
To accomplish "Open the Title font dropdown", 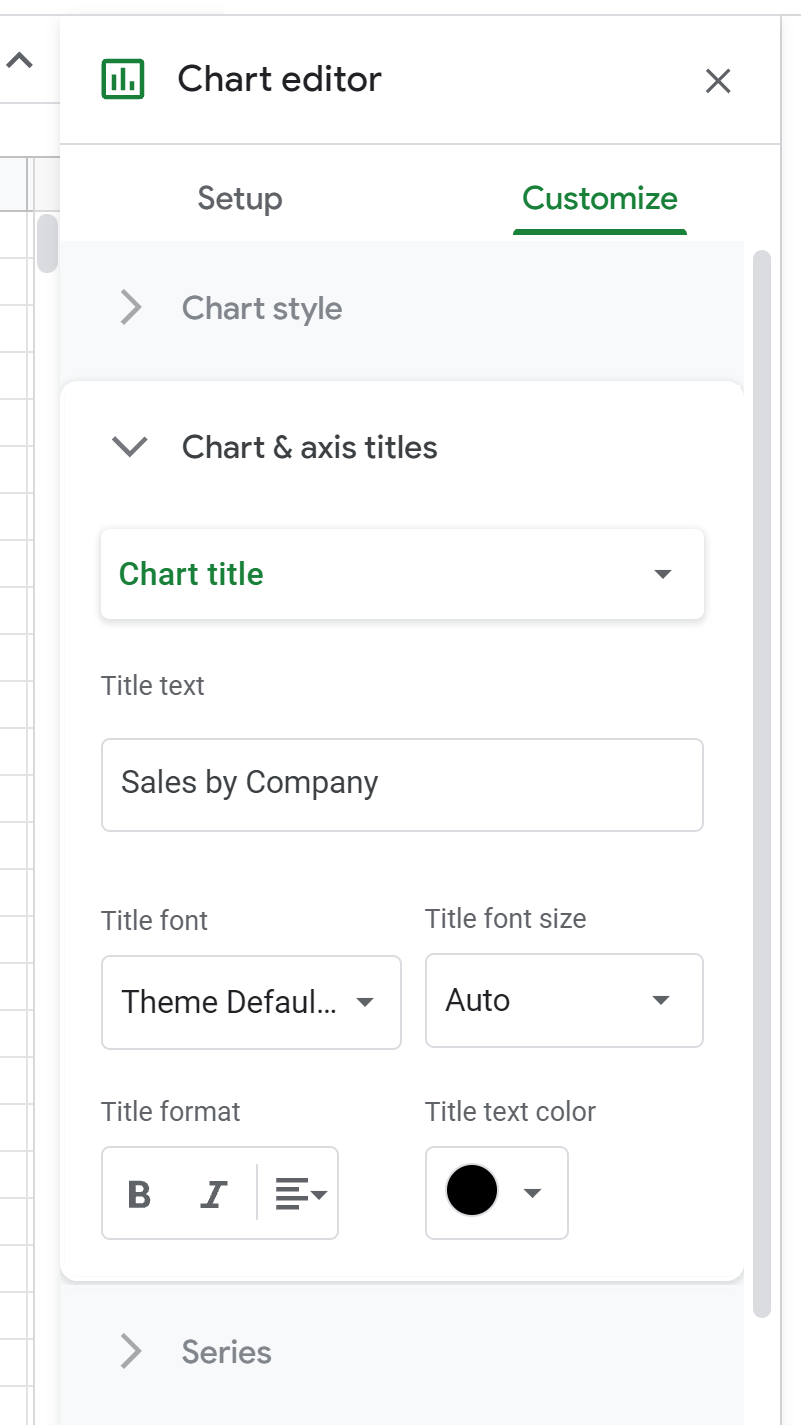I will click(x=251, y=1002).
